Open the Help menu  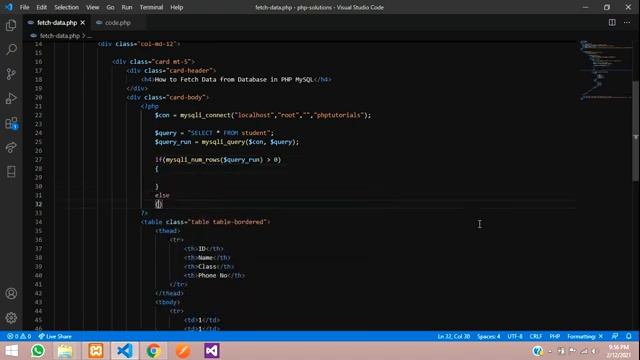(x=177, y=7)
